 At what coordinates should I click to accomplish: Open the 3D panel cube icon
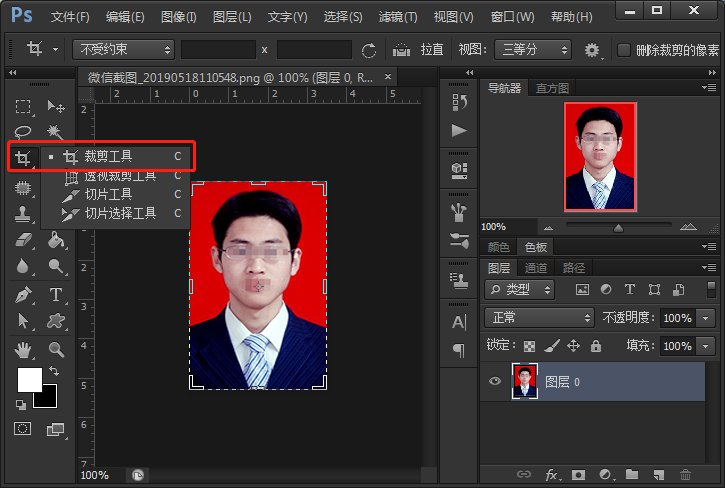pyautogui.click(x=459, y=171)
